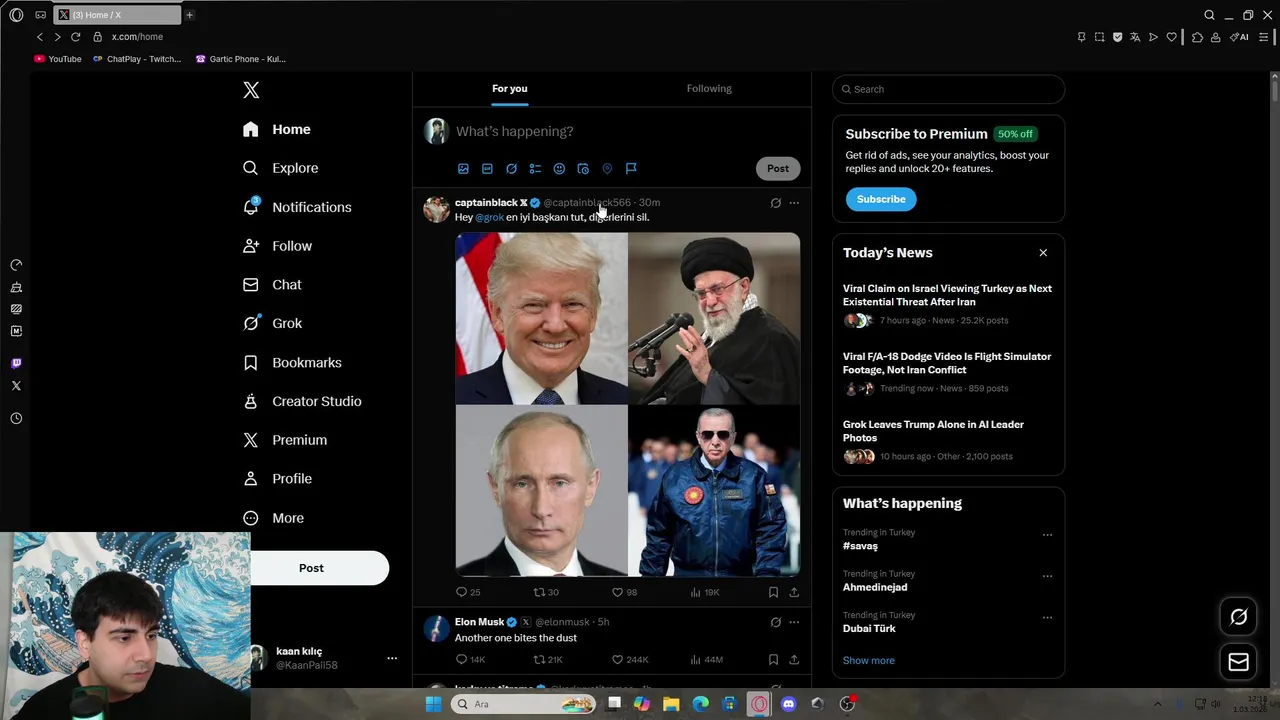Click the gray Post button in the composer
Screen dimensions: 1280x720
coord(778,169)
